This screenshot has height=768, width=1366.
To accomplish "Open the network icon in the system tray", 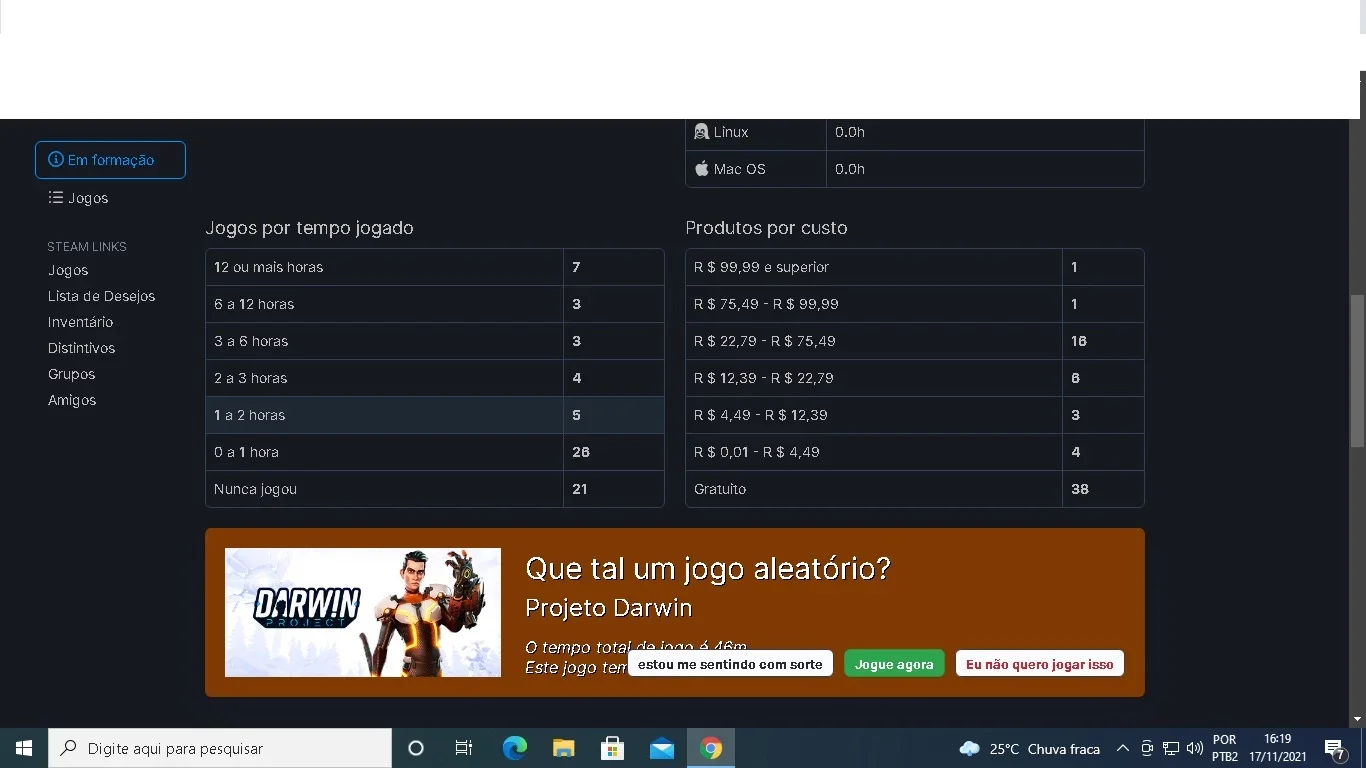I will pyautogui.click(x=1171, y=748).
